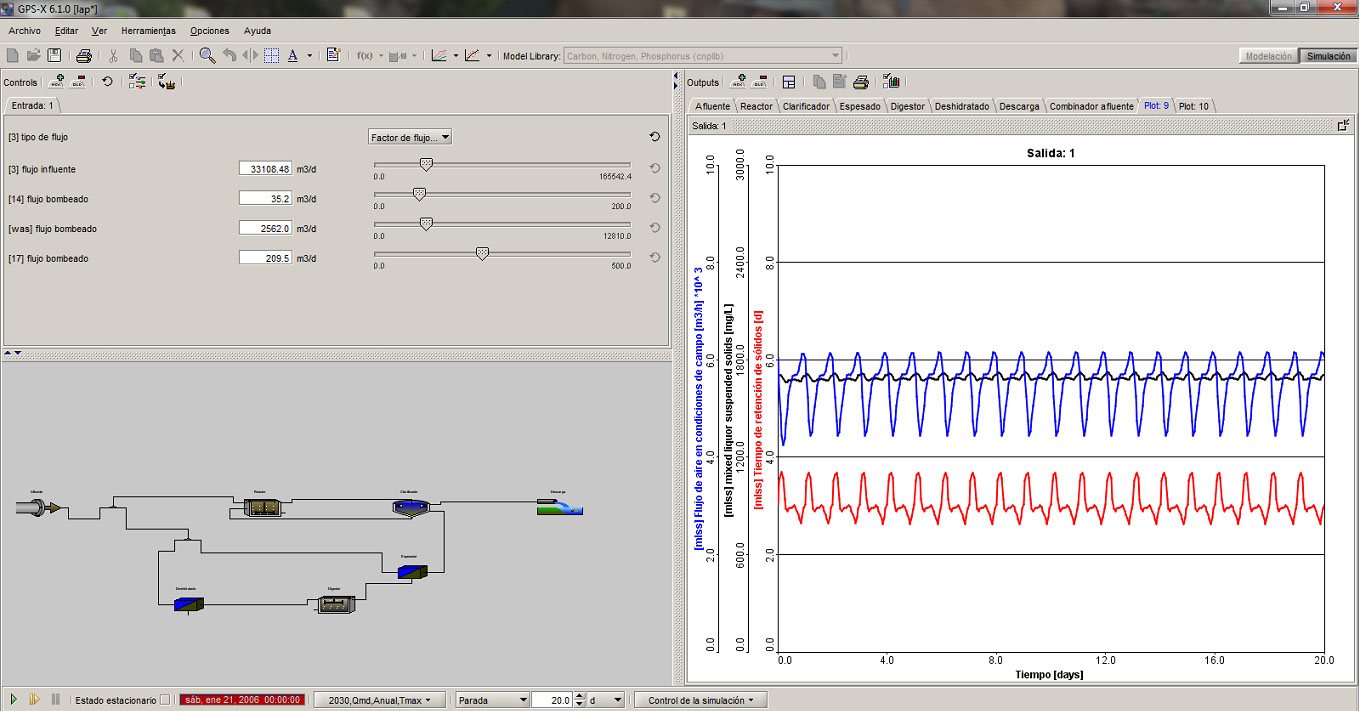
Task: Click the save diskette icon
Action: 54,56
